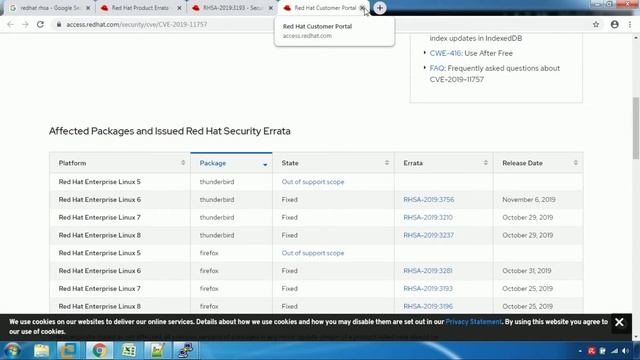Sort table by Release Date column
The height and width of the screenshot is (360, 640).
[538, 163]
